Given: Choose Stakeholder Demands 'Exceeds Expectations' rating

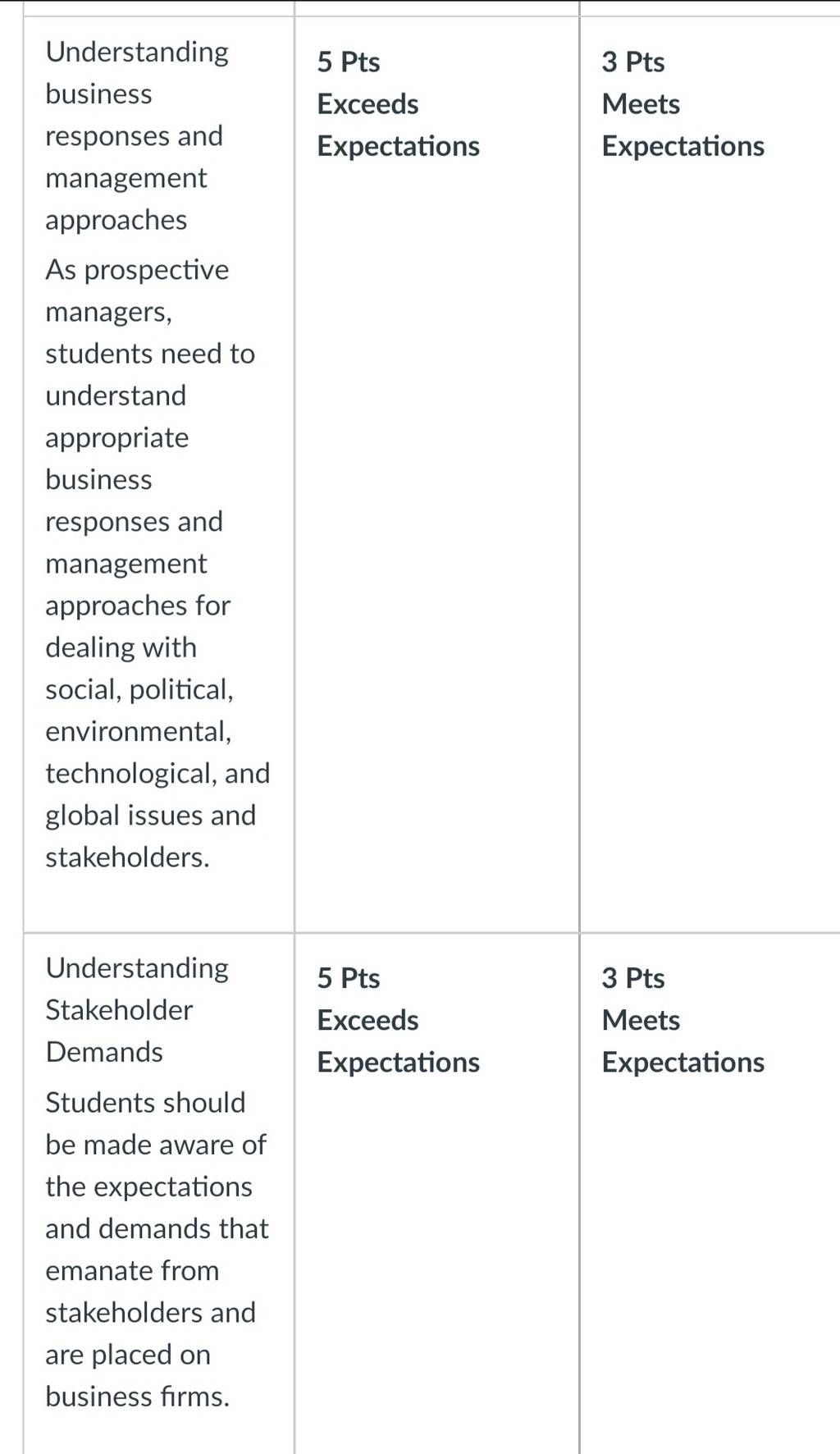Looking at the screenshot, I should pyautogui.click(x=399, y=1041).
